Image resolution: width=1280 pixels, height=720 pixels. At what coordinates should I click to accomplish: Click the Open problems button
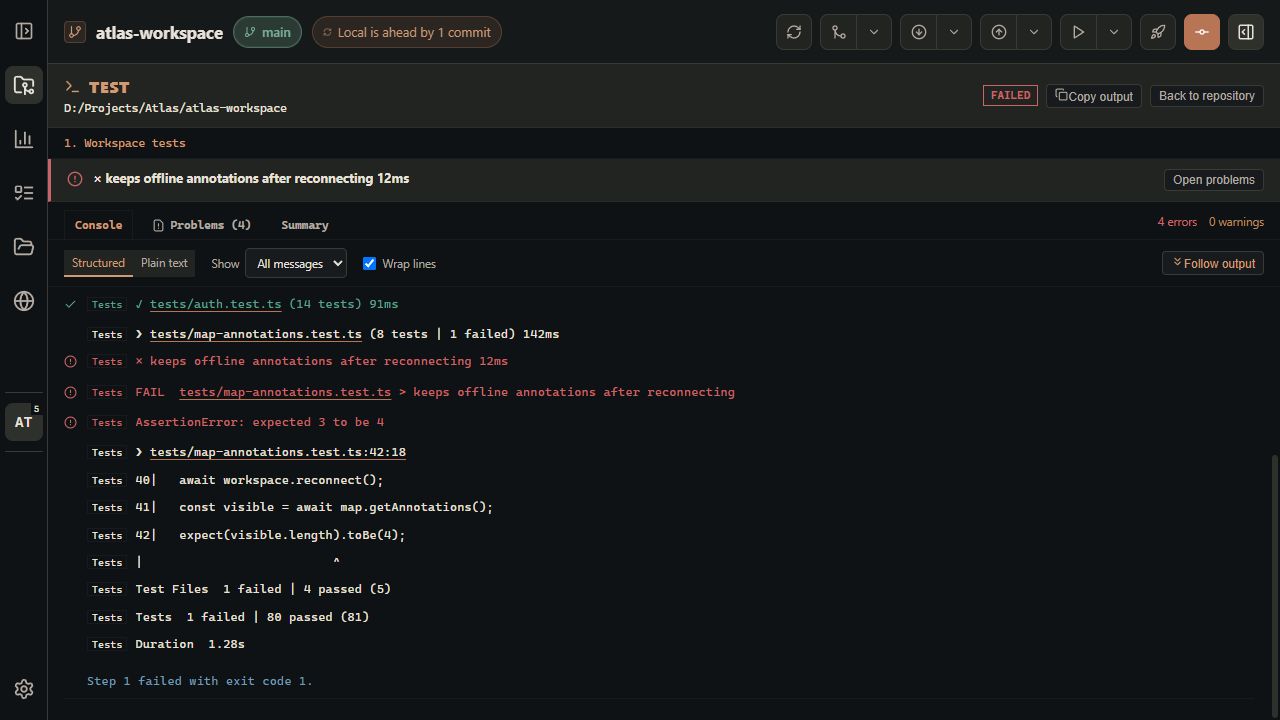1213,180
